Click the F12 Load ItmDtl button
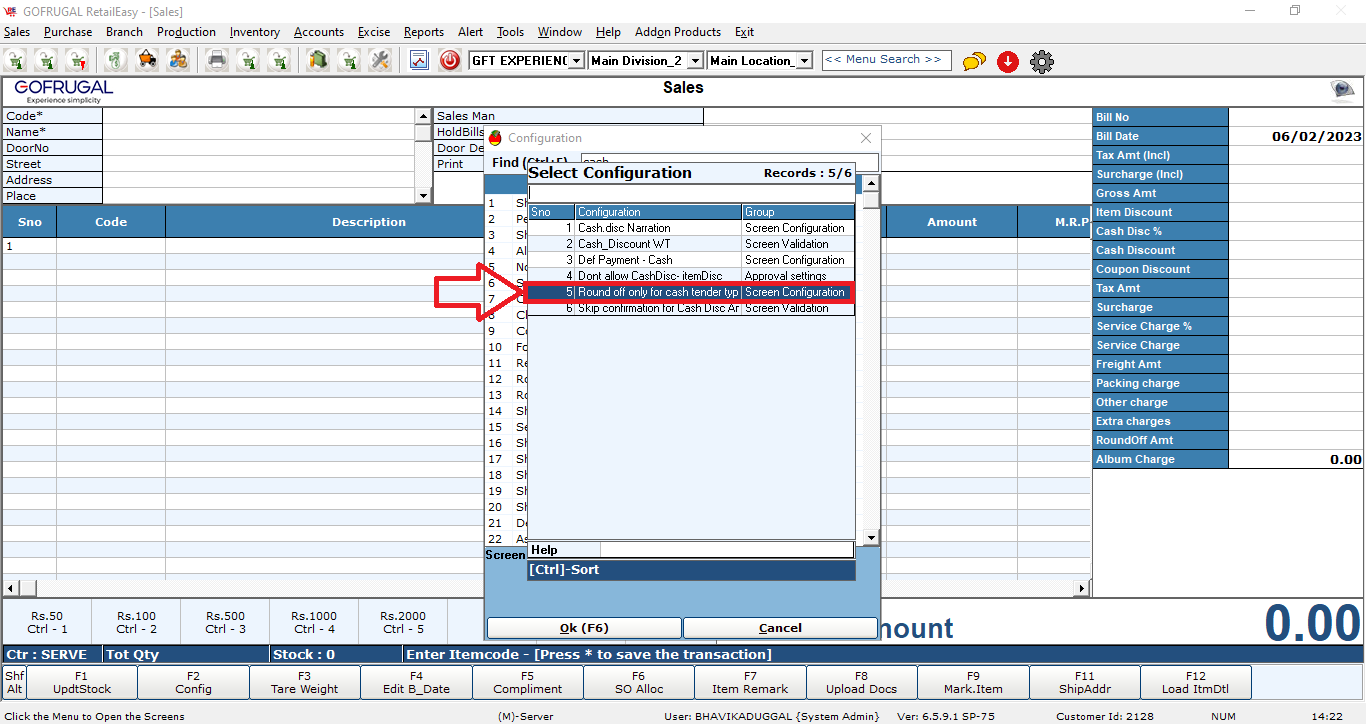The image size is (1366, 724). 1196,683
